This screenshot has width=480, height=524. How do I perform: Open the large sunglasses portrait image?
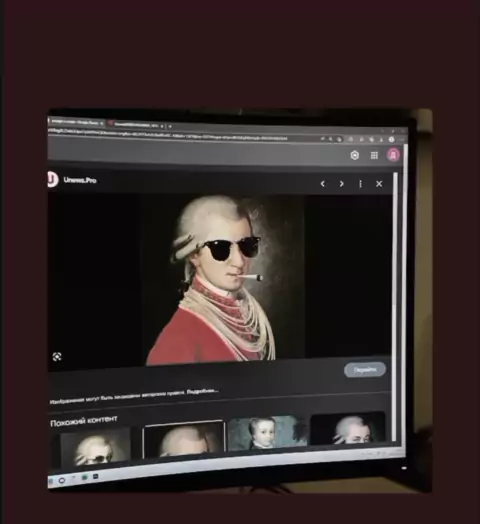coord(222,279)
